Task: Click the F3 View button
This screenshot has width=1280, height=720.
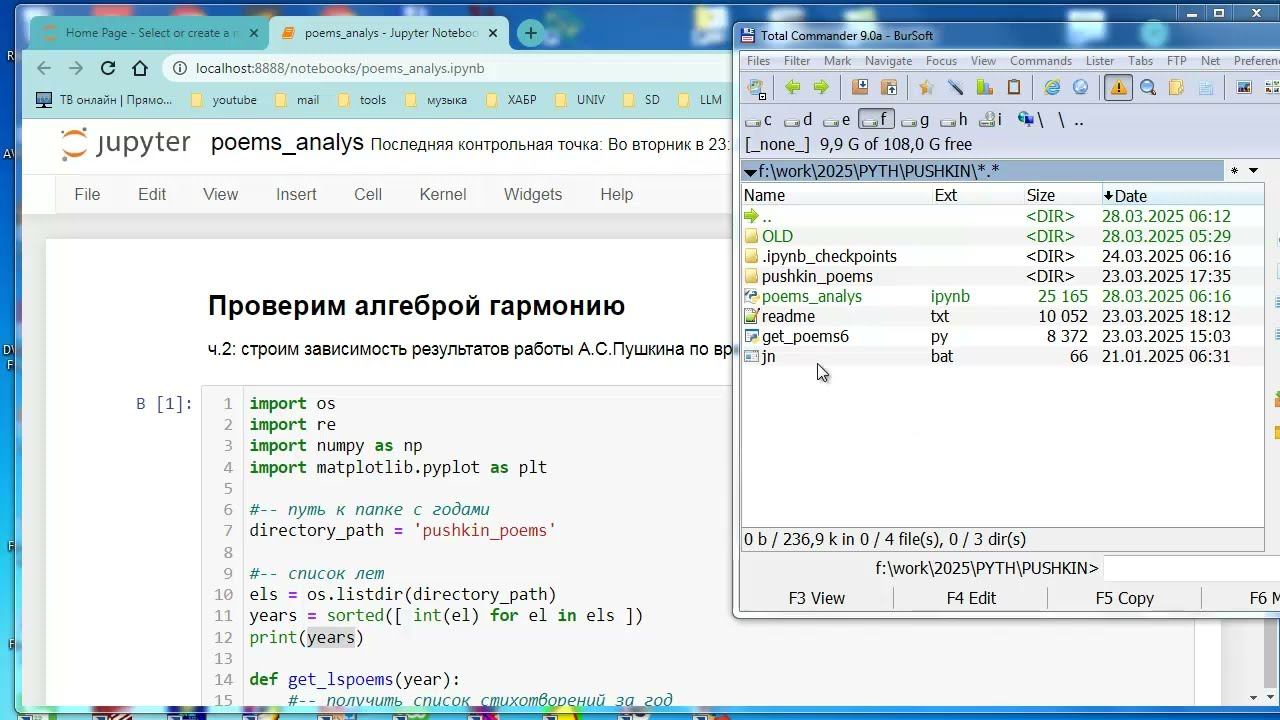Action: point(817,598)
